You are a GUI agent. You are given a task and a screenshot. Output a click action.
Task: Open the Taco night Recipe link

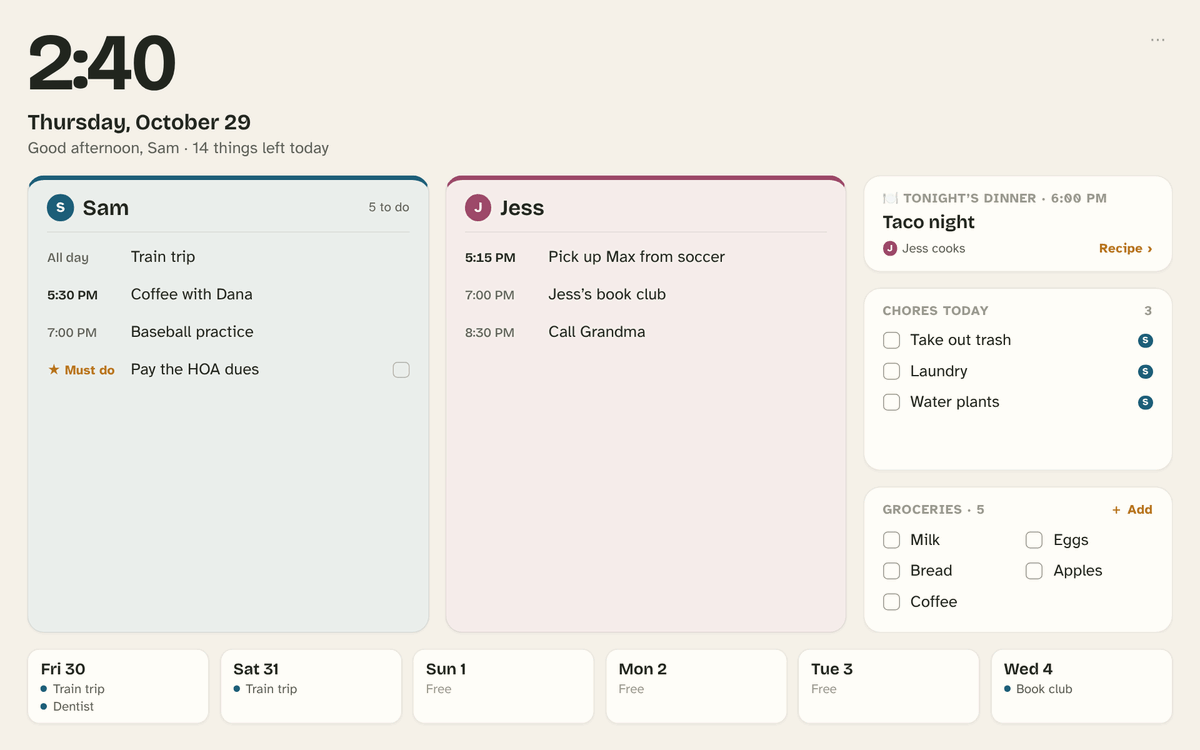1125,249
